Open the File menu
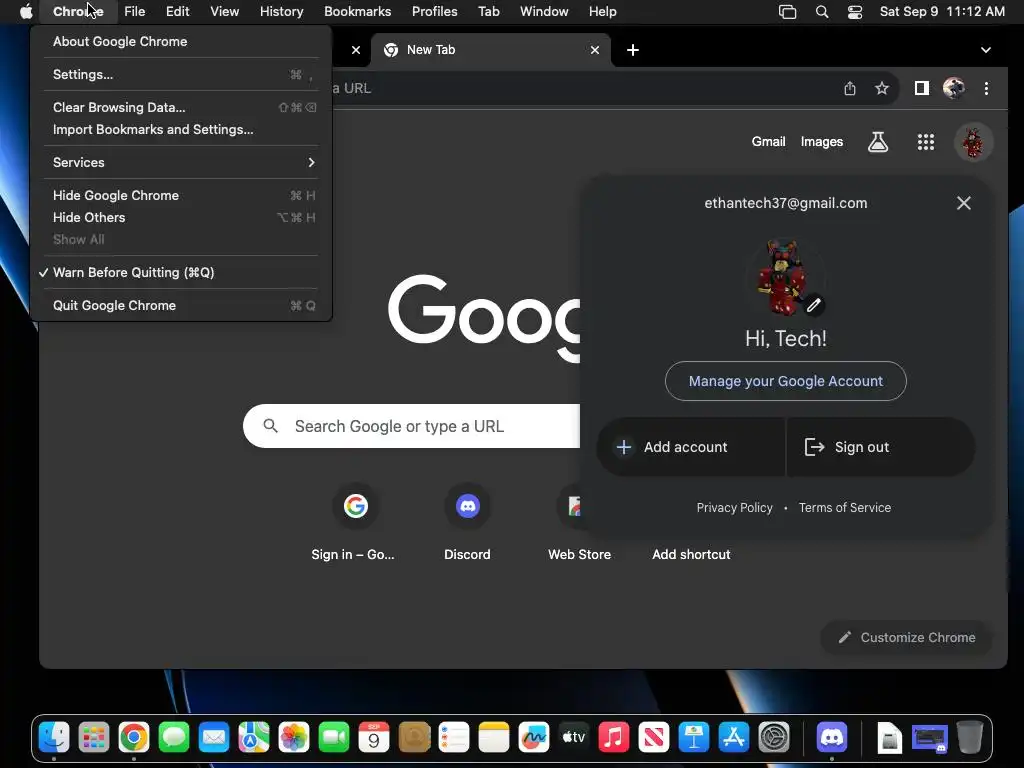 pyautogui.click(x=135, y=12)
